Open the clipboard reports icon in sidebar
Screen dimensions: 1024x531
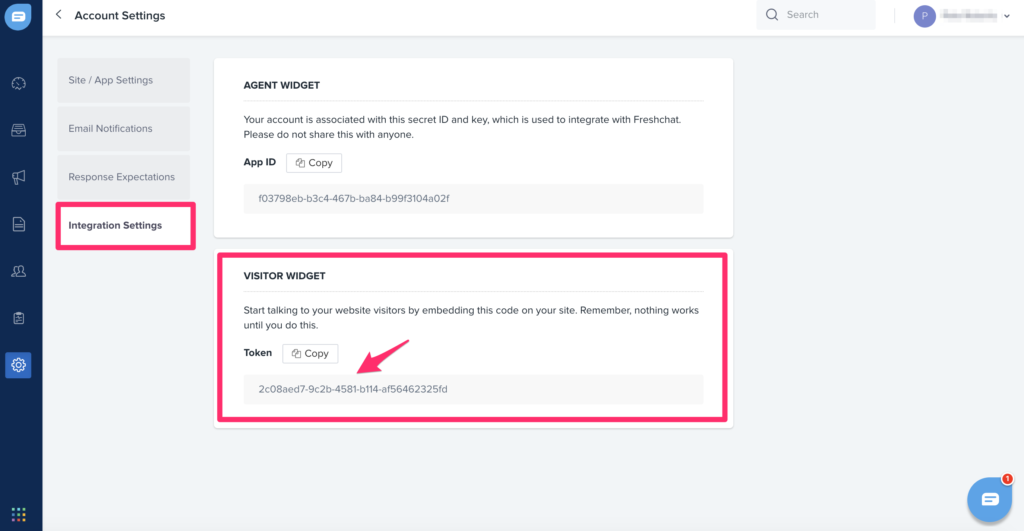click(x=19, y=318)
